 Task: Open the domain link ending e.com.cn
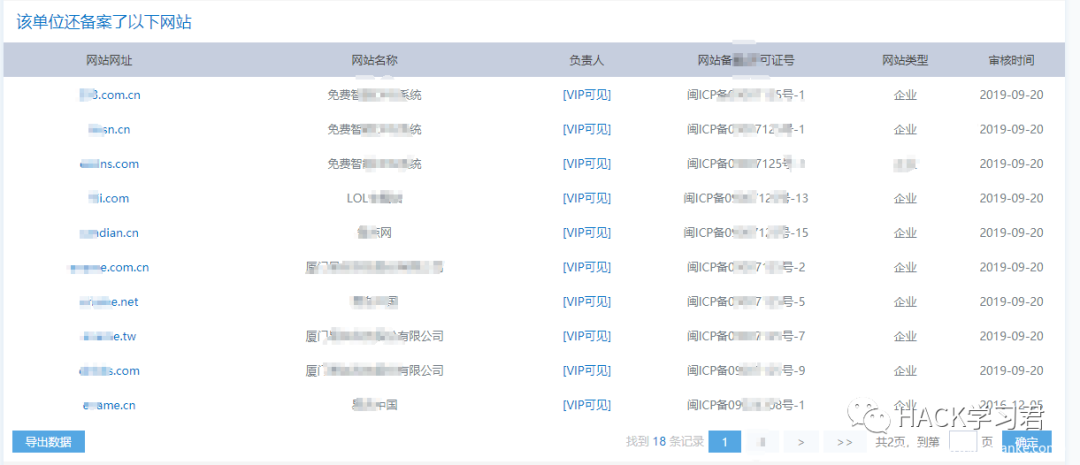coord(110,267)
